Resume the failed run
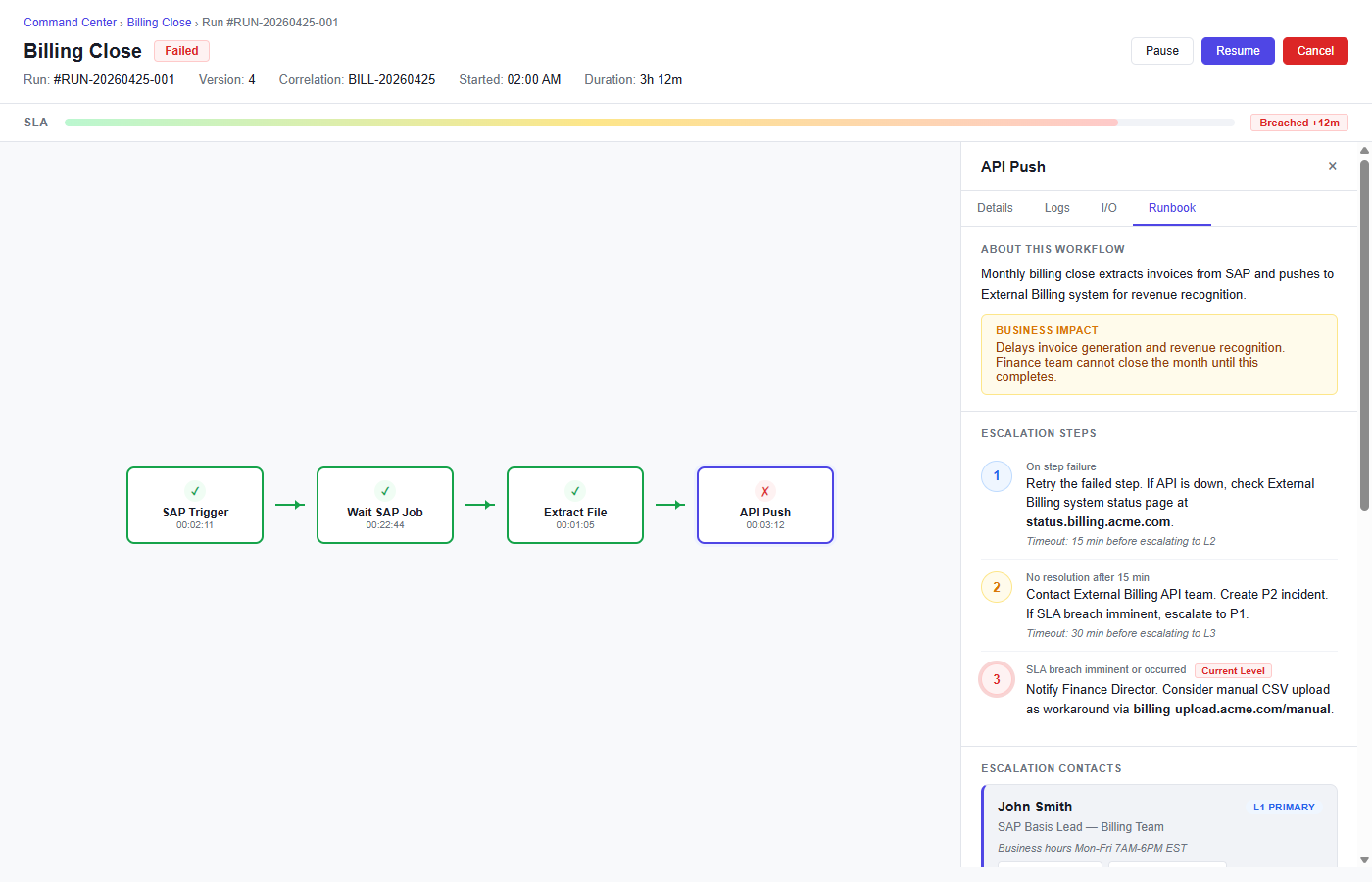This screenshot has width=1372, height=882. pyautogui.click(x=1238, y=51)
